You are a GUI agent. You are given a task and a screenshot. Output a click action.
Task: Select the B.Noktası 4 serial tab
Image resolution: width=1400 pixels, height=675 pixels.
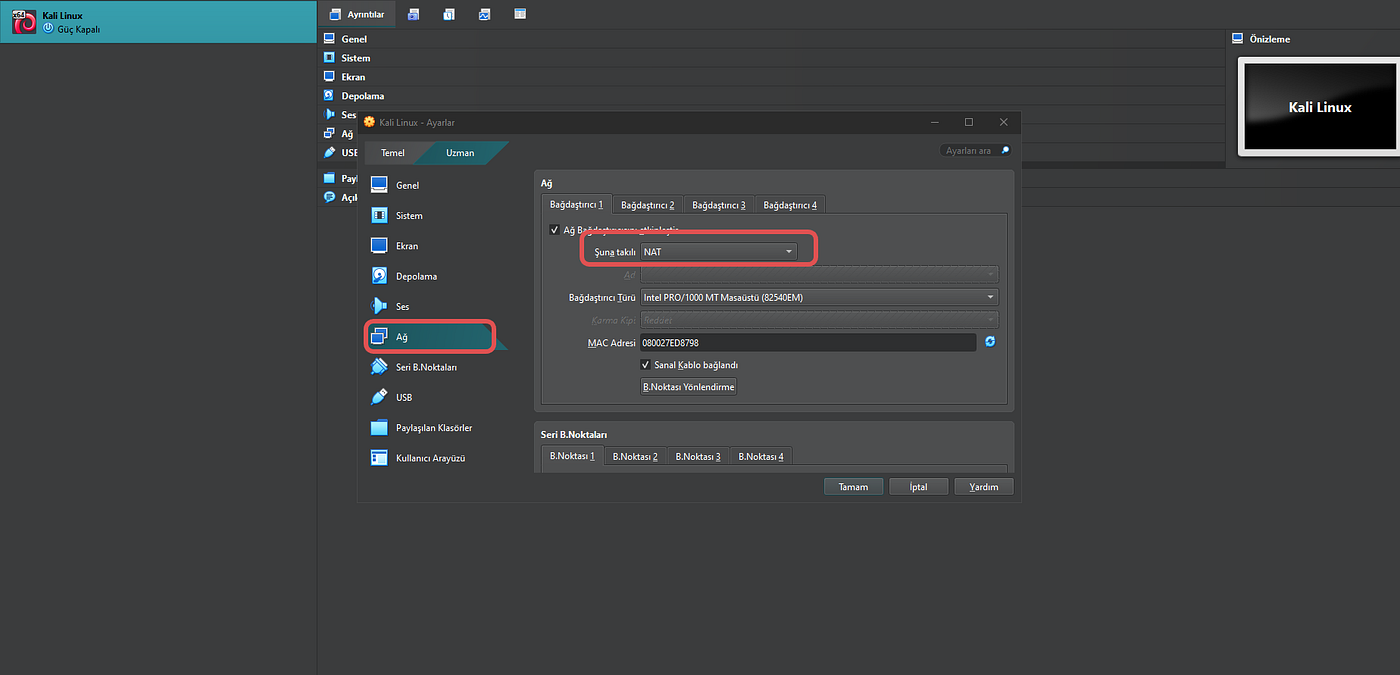coord(761,456)
